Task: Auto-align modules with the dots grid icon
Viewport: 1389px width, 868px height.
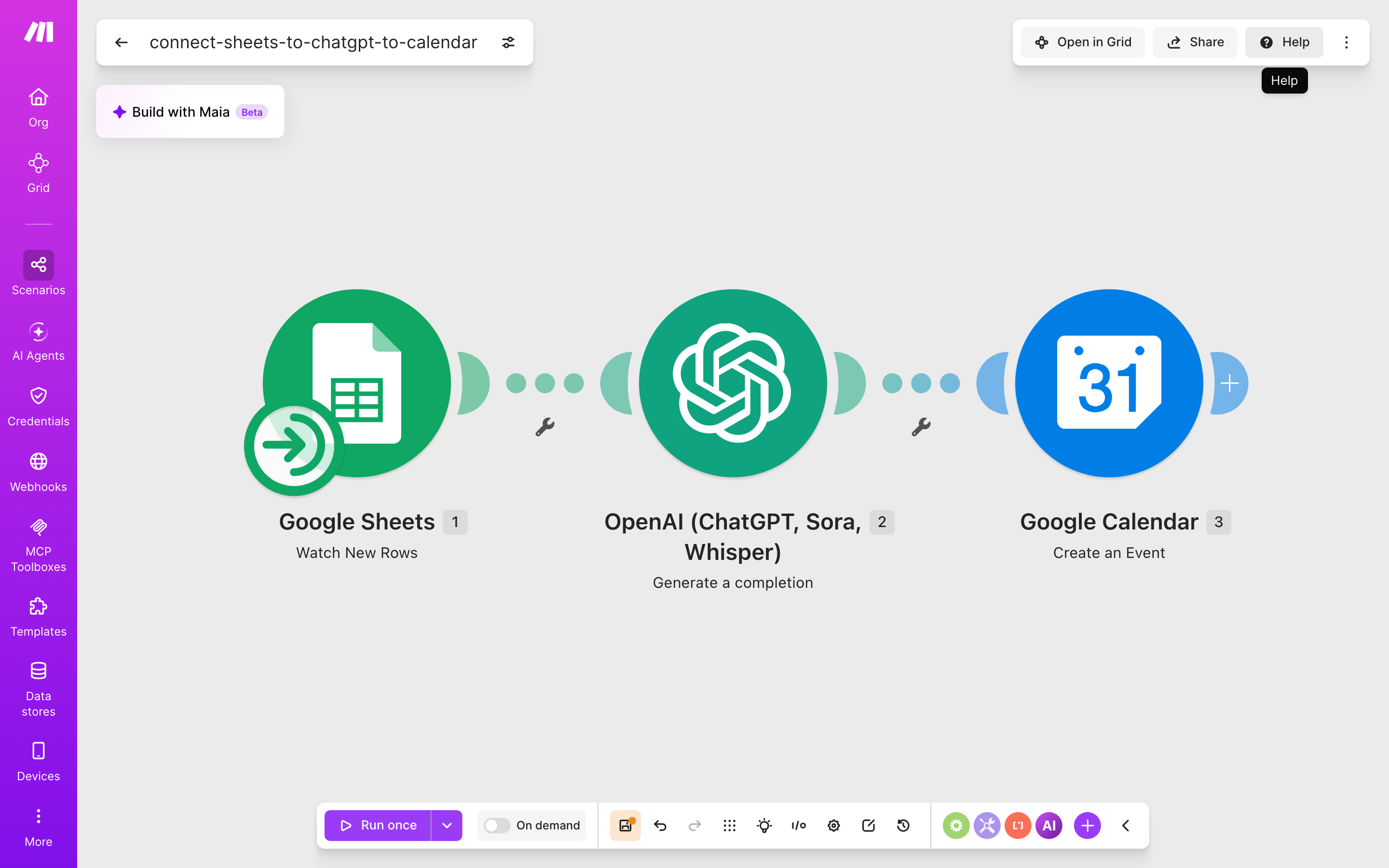Action: click(730, 826)
